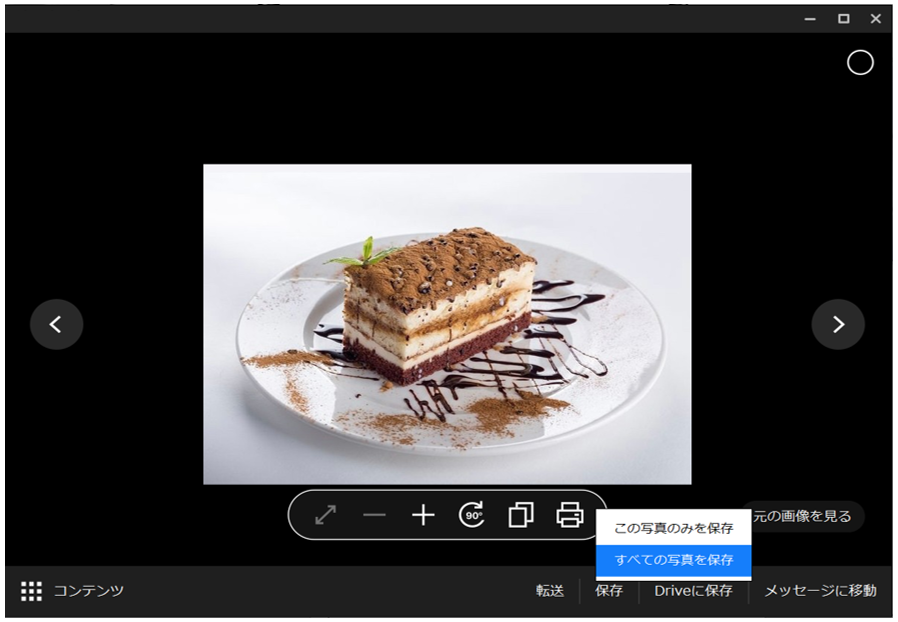Zoom in with the plus icon
Image resolution: width=898 pixels, height=622 pixels.
coord(423,515)
